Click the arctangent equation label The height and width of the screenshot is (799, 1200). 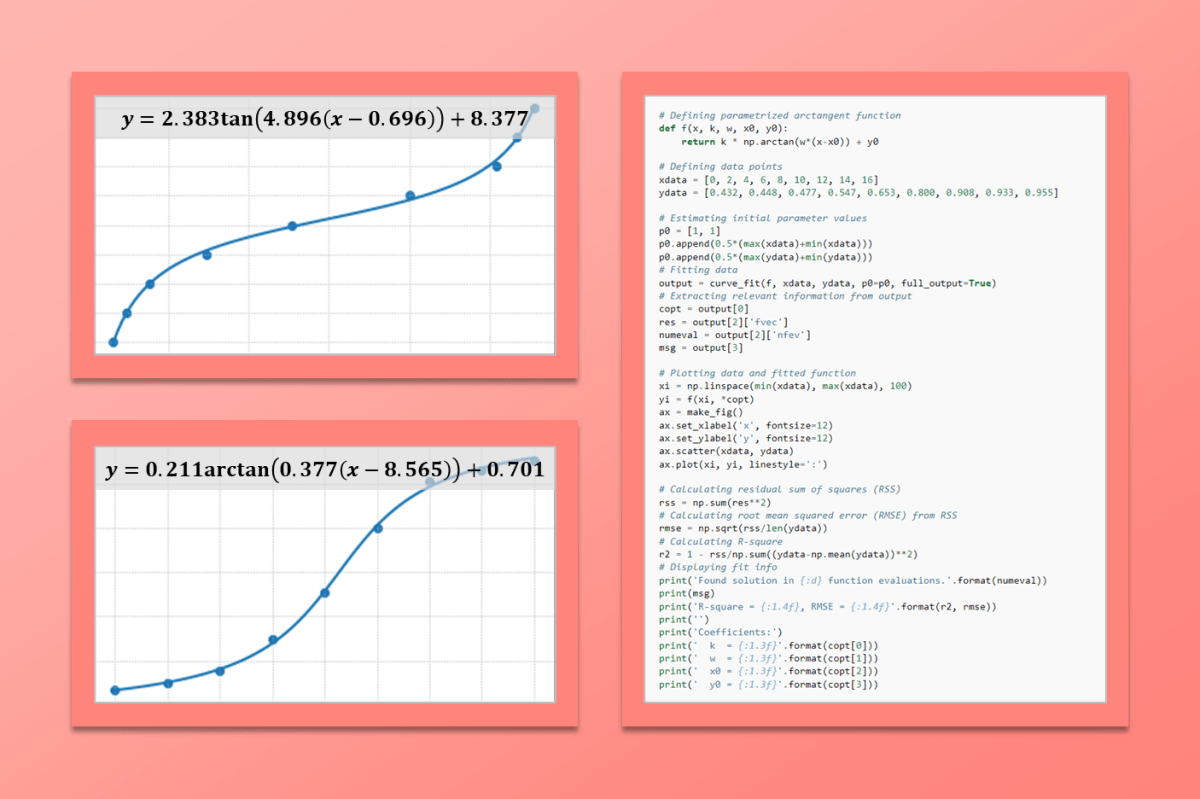324,467
